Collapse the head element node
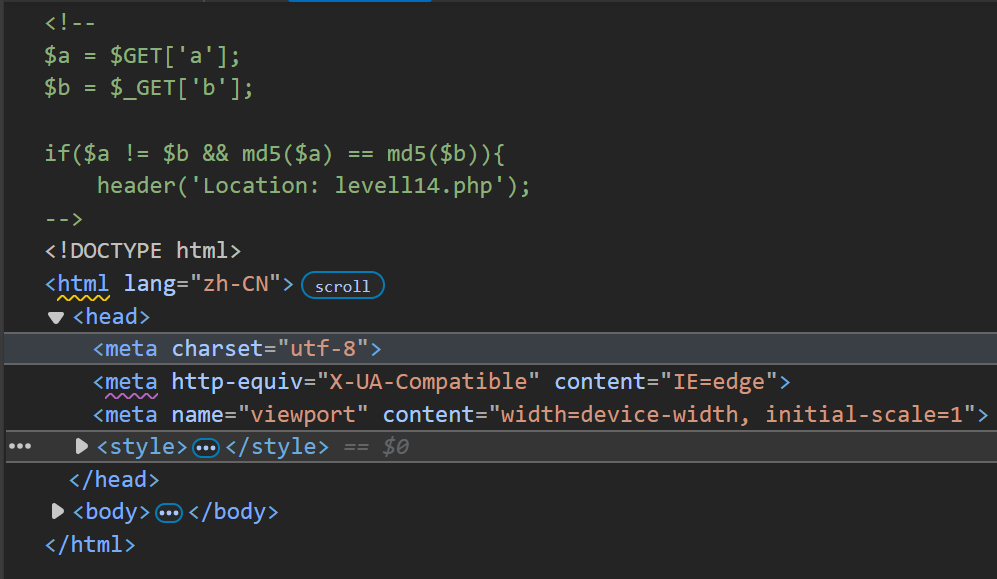Screen dimensions: 997x579 tap(56, 317)
